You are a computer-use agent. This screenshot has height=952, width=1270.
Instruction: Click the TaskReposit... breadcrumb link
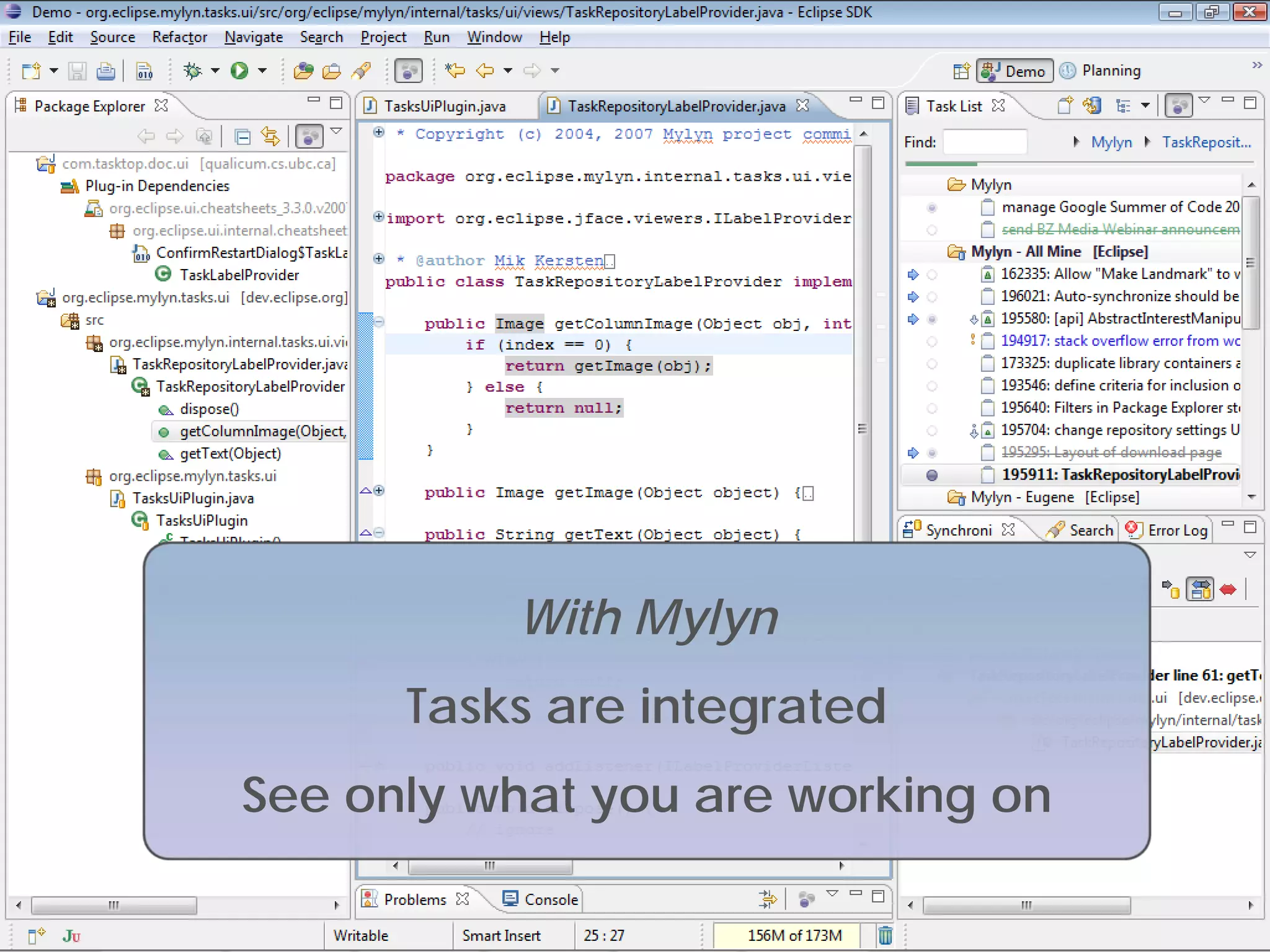pyautogui.click(x=1207, y=143)
